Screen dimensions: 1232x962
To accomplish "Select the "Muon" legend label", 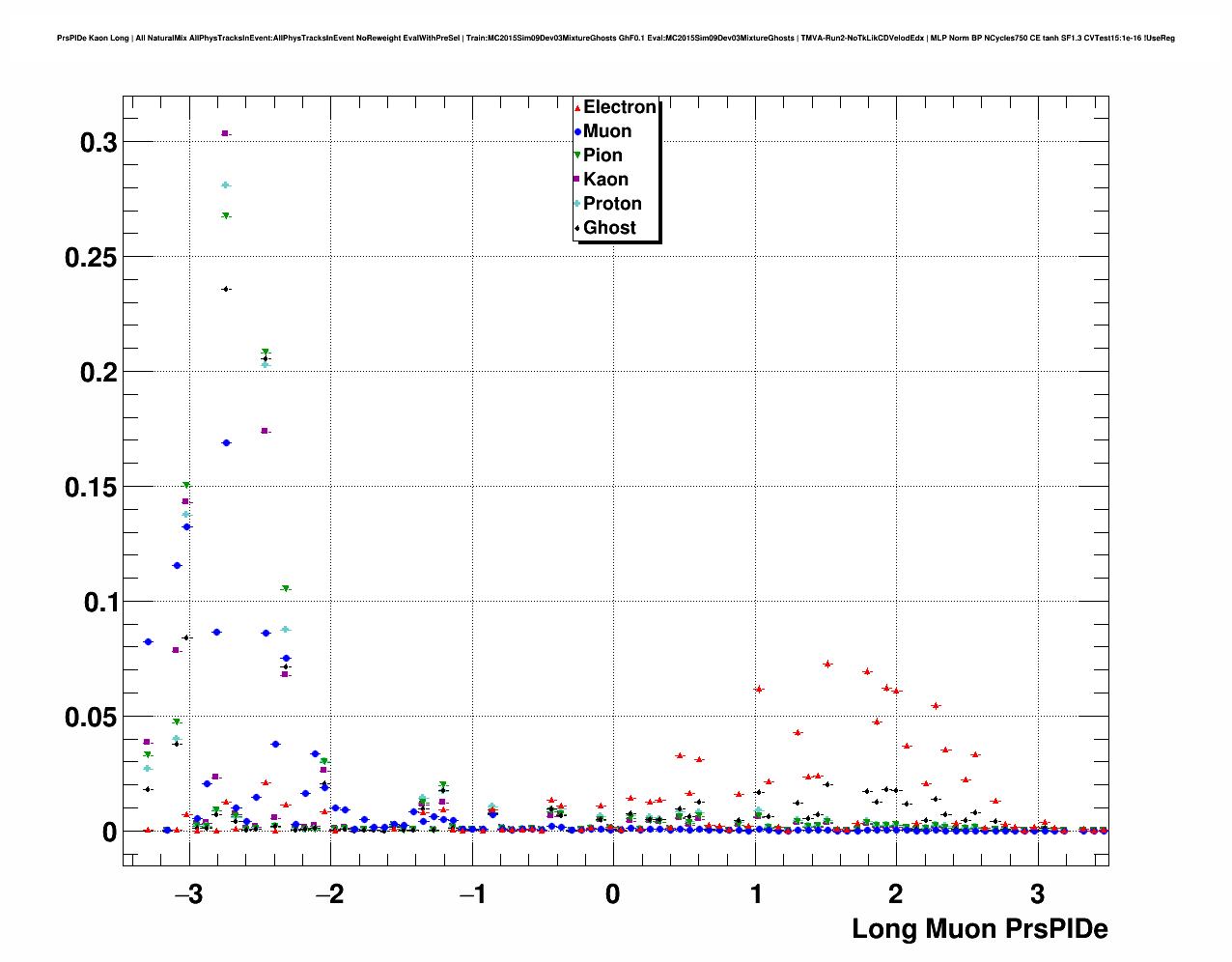I will point(607,131).
